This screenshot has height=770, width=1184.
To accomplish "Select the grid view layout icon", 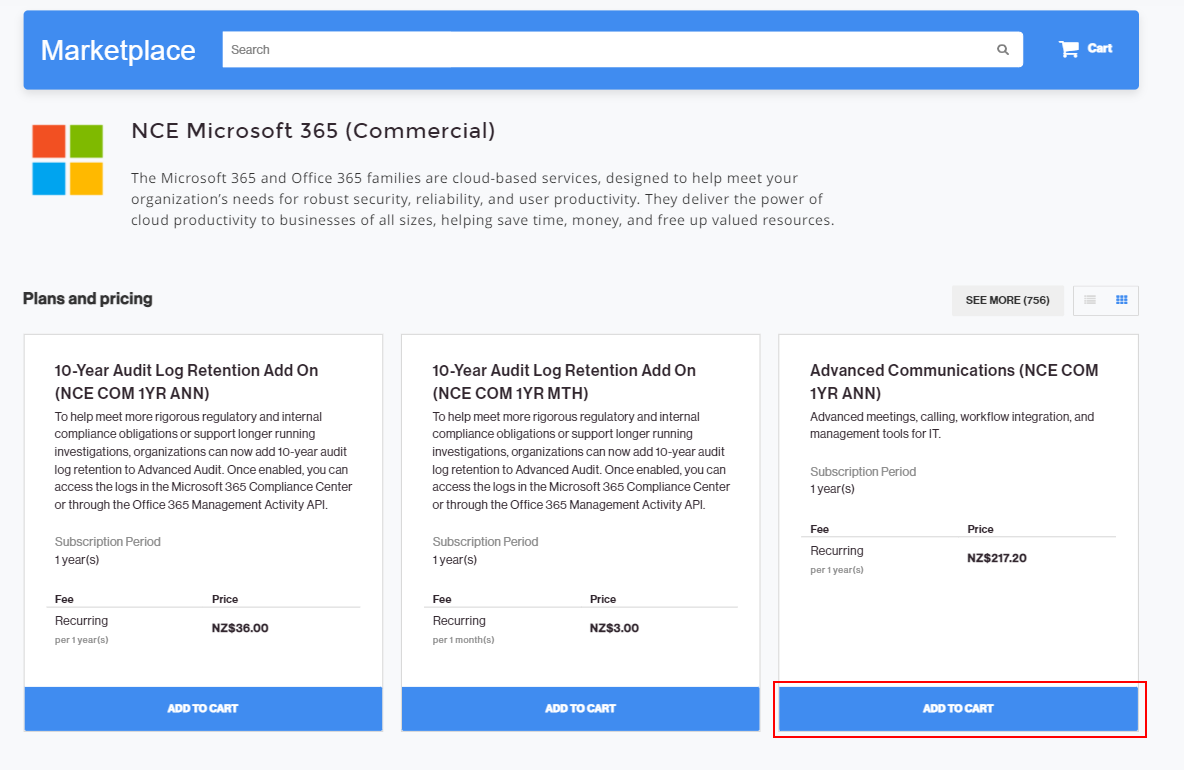I will [1122, 300].
